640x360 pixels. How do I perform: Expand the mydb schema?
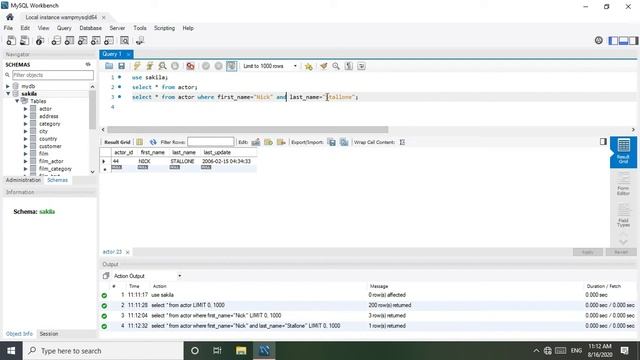click(8, 86)
